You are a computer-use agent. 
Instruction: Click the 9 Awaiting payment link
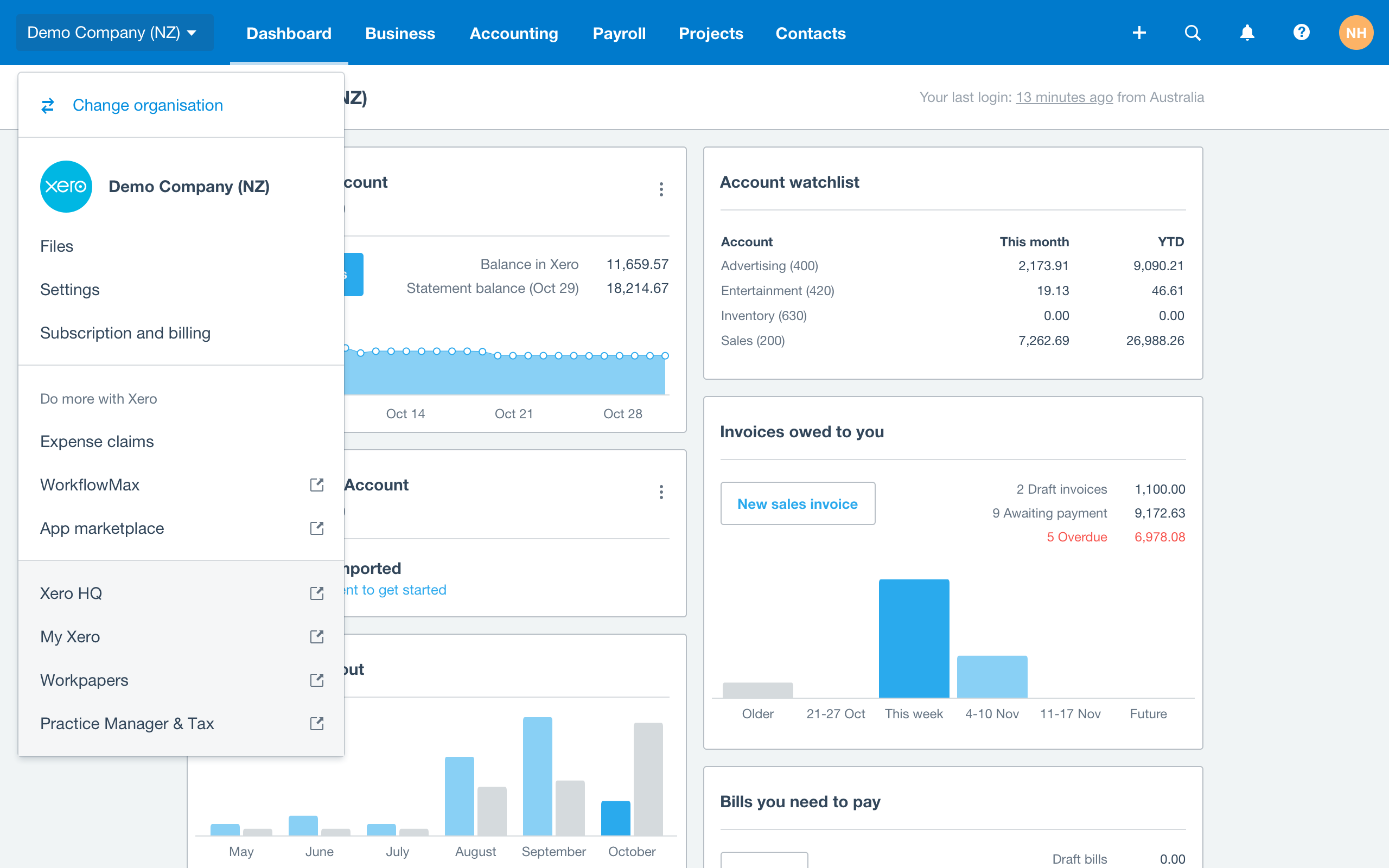point(1049,513)
